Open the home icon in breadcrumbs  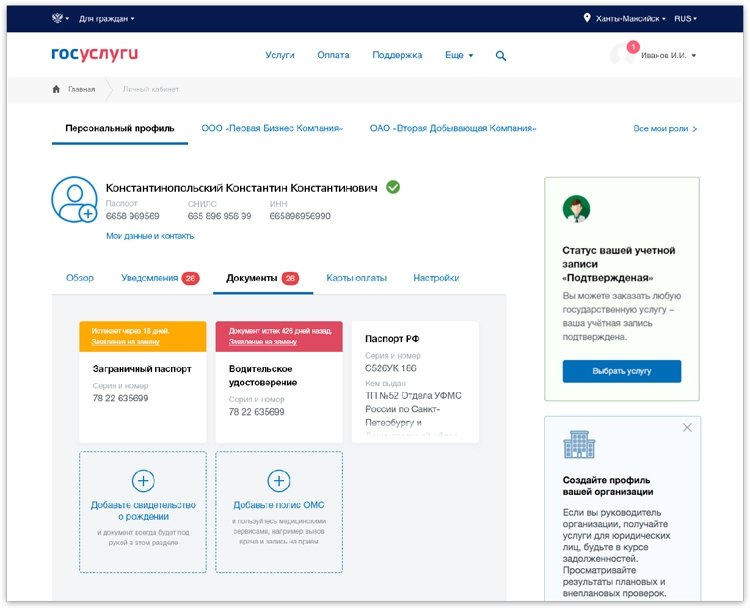click(56, 89)
